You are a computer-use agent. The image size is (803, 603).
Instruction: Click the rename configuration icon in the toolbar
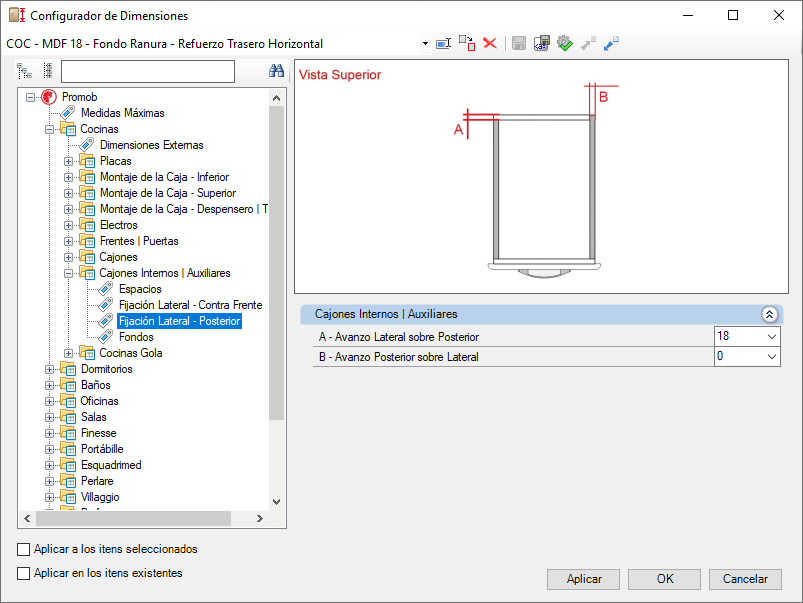[x=443, y=44]
